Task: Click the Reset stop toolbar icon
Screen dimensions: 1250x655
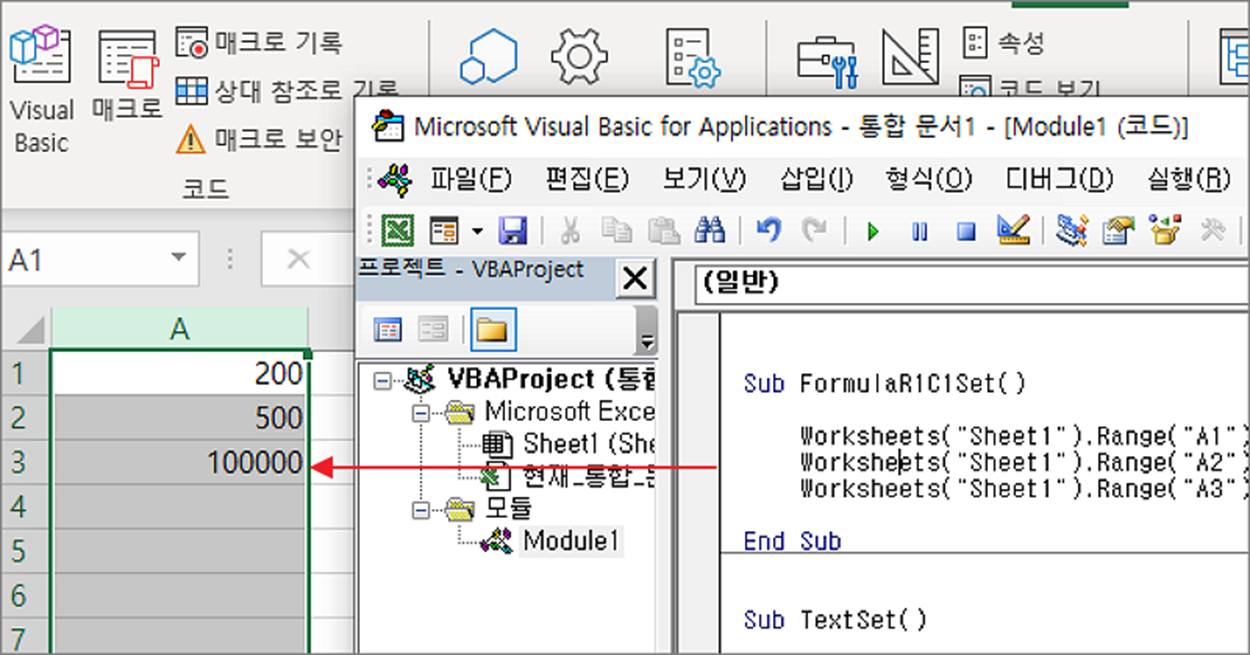Action: click(966, 232)
